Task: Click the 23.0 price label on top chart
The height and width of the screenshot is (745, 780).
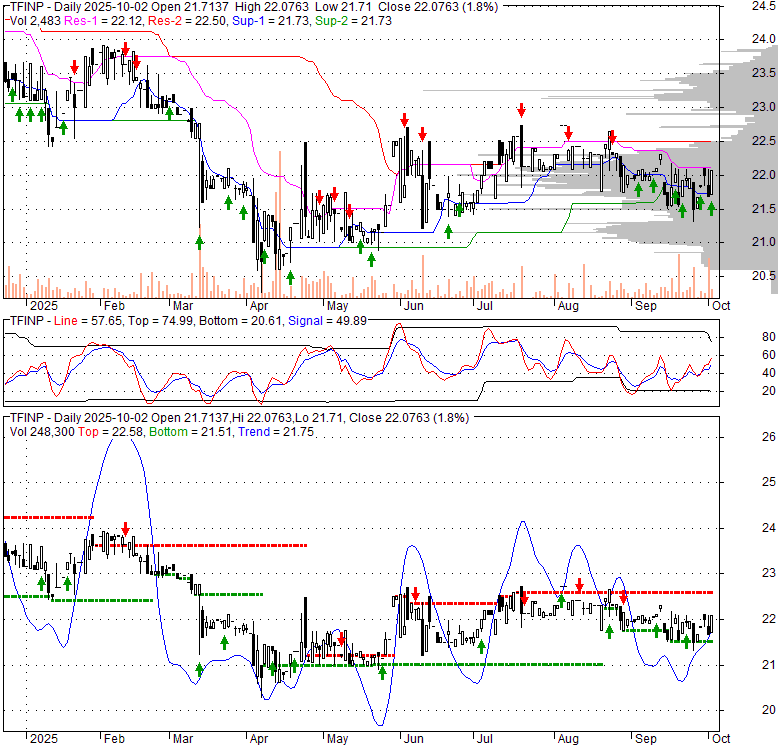Action: [764, 107]
